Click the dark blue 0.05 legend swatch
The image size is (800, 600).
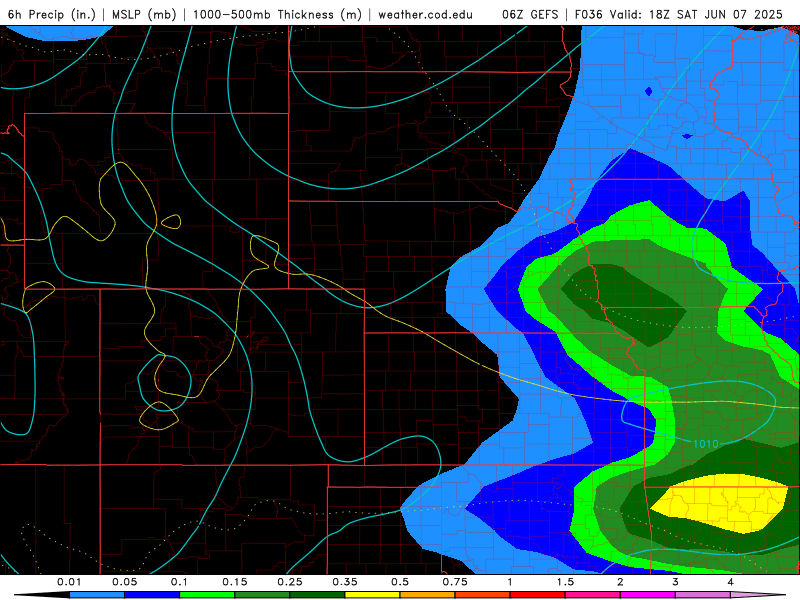click(x=152, y=595)
